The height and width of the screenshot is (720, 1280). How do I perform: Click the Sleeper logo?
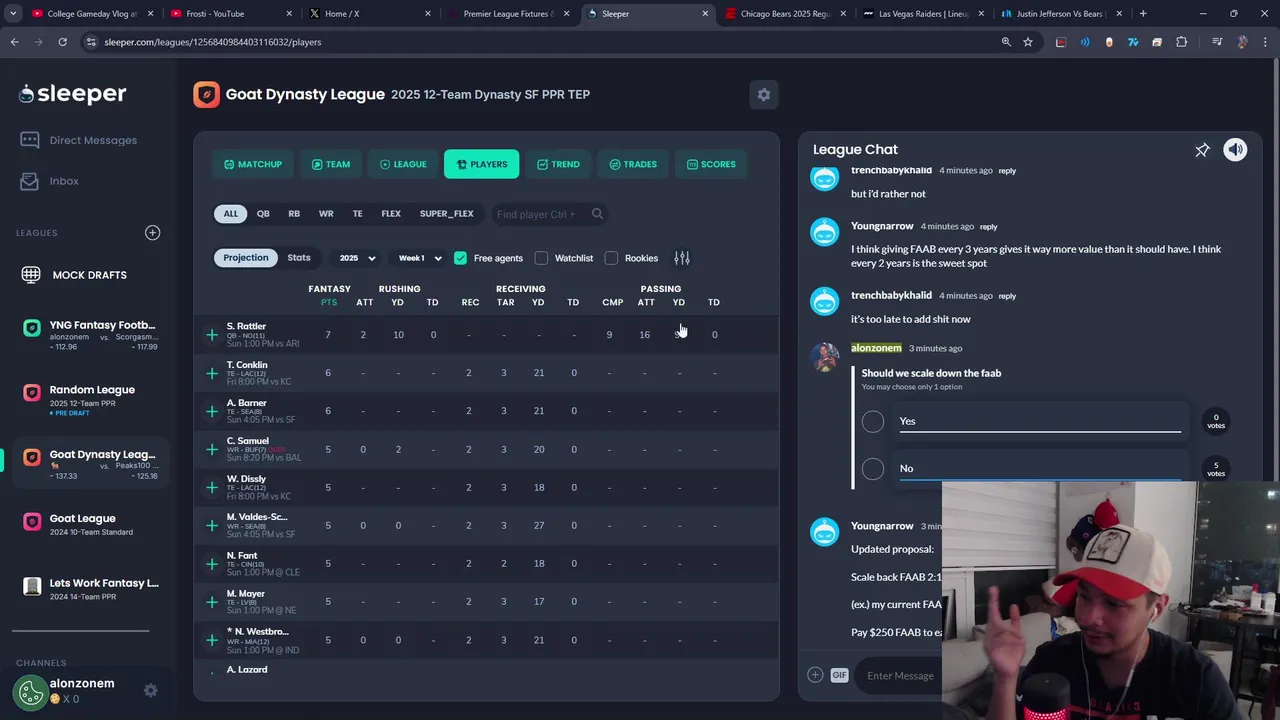[x=72, y=94]
